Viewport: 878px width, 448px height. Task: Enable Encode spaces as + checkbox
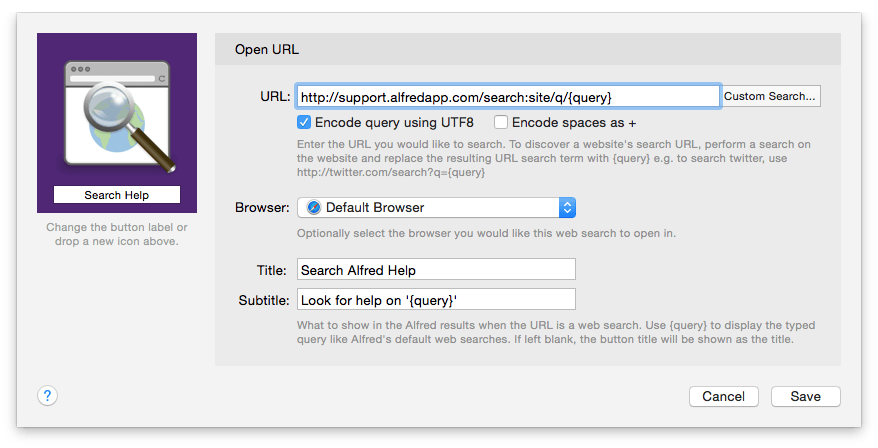[x=501, y=122]
